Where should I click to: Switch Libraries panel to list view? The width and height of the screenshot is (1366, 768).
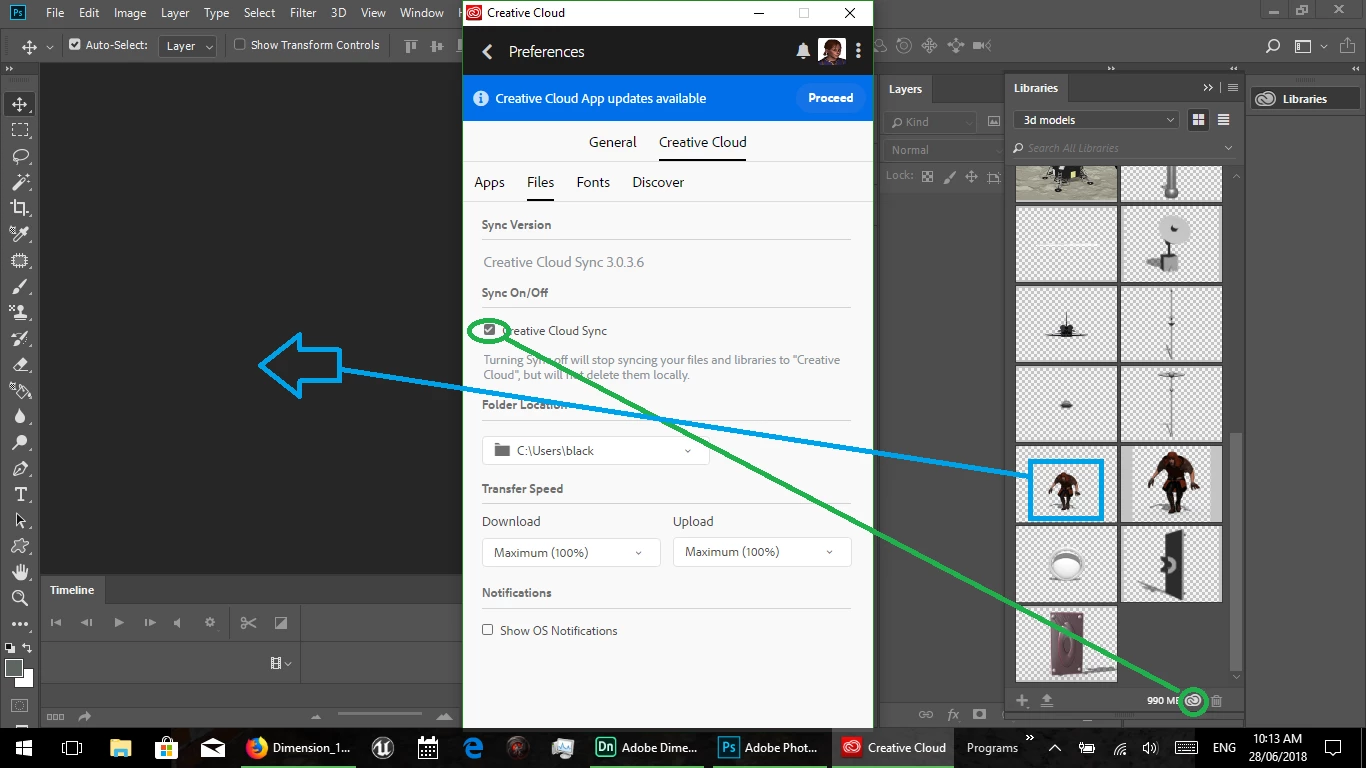(1223, 120)
